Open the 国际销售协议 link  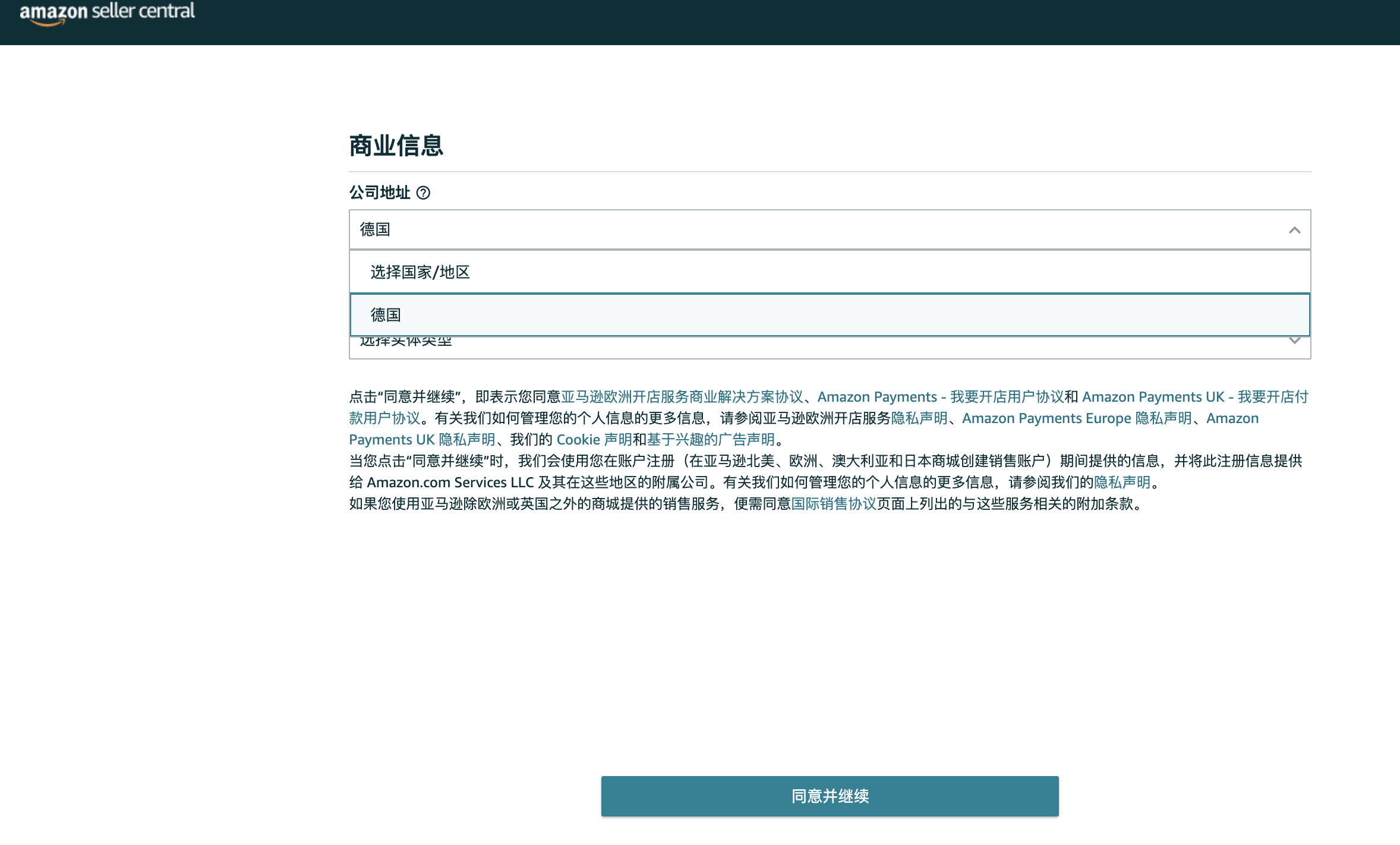tap(833, 504)
